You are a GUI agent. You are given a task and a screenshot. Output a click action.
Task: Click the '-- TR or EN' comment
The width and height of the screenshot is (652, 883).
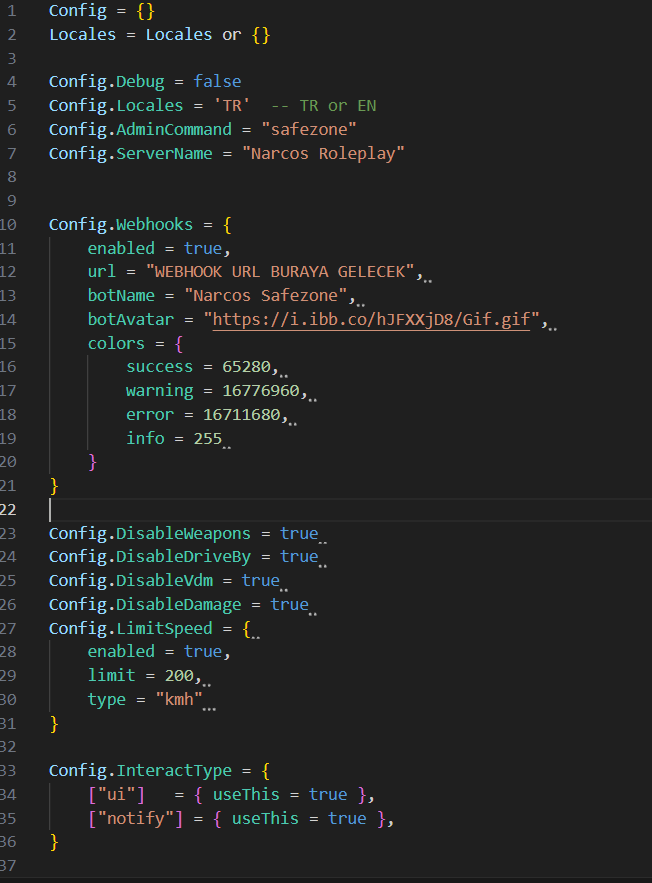(324, 105)
